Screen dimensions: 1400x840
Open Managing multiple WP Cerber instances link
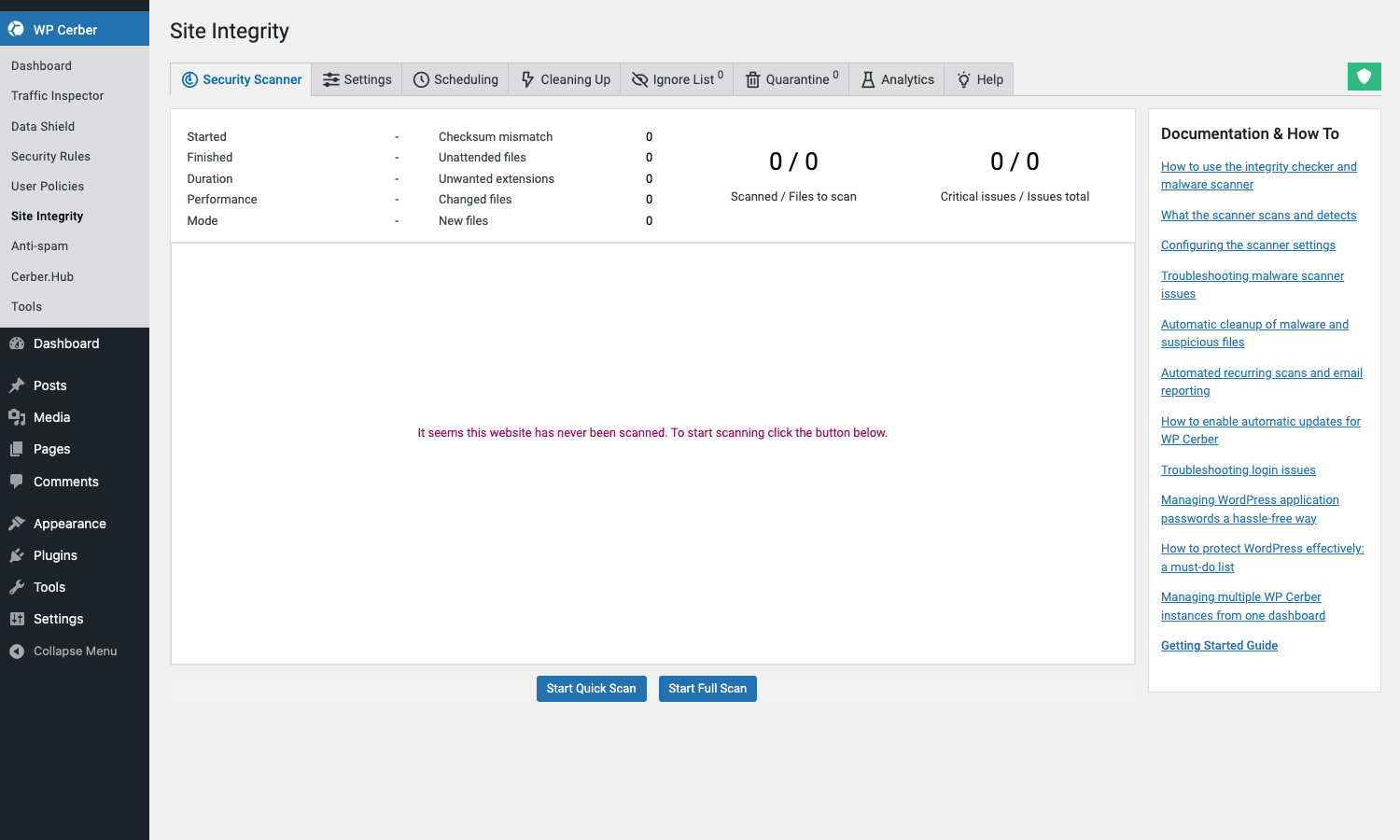pyautogui.click(x=1243, y=606)
